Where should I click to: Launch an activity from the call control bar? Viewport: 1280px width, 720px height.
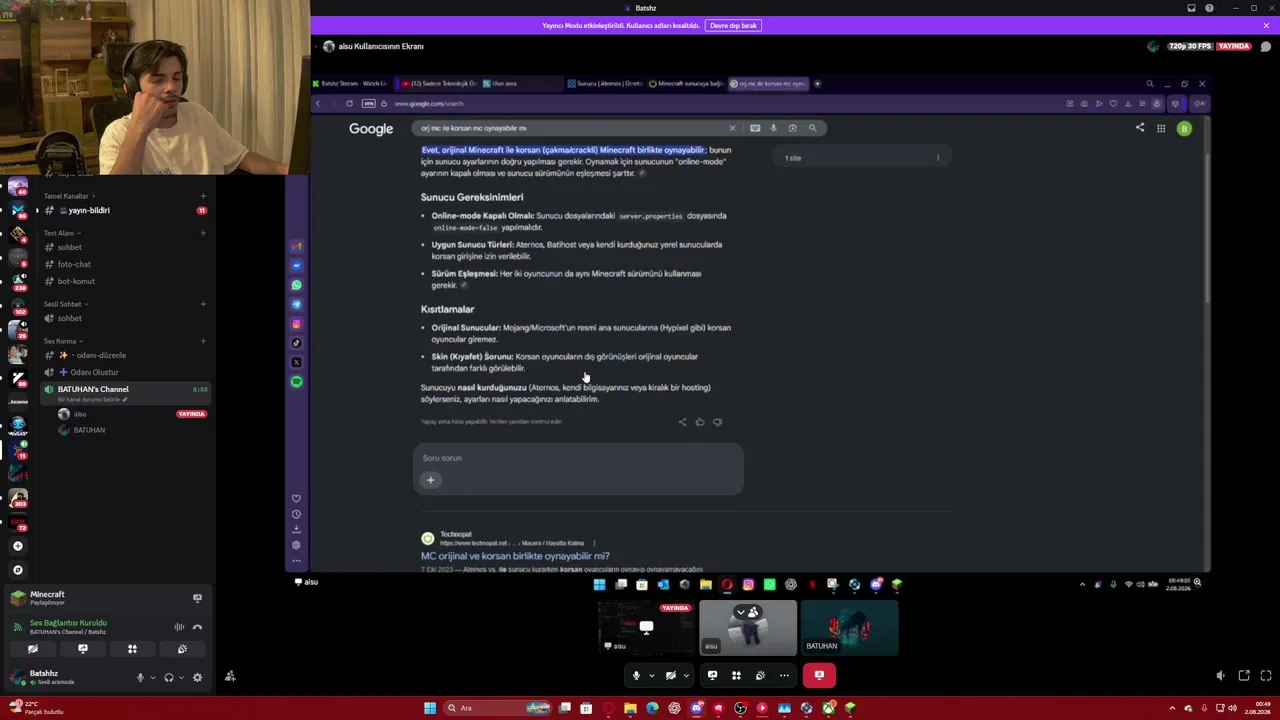[736, 676]
